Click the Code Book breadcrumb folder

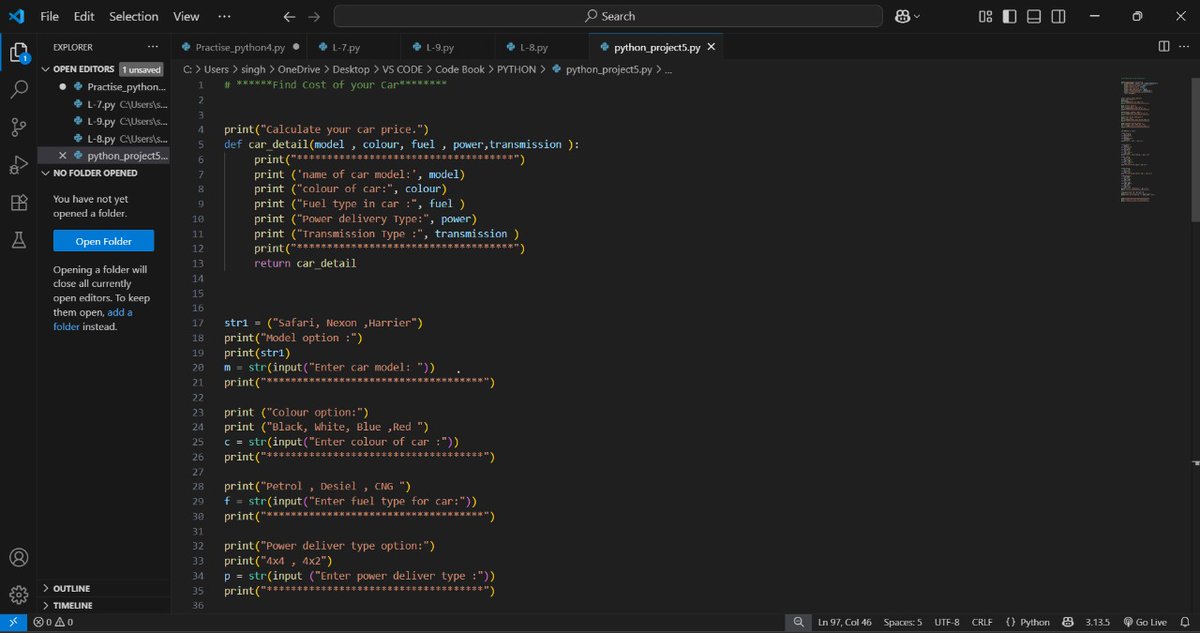459,70
